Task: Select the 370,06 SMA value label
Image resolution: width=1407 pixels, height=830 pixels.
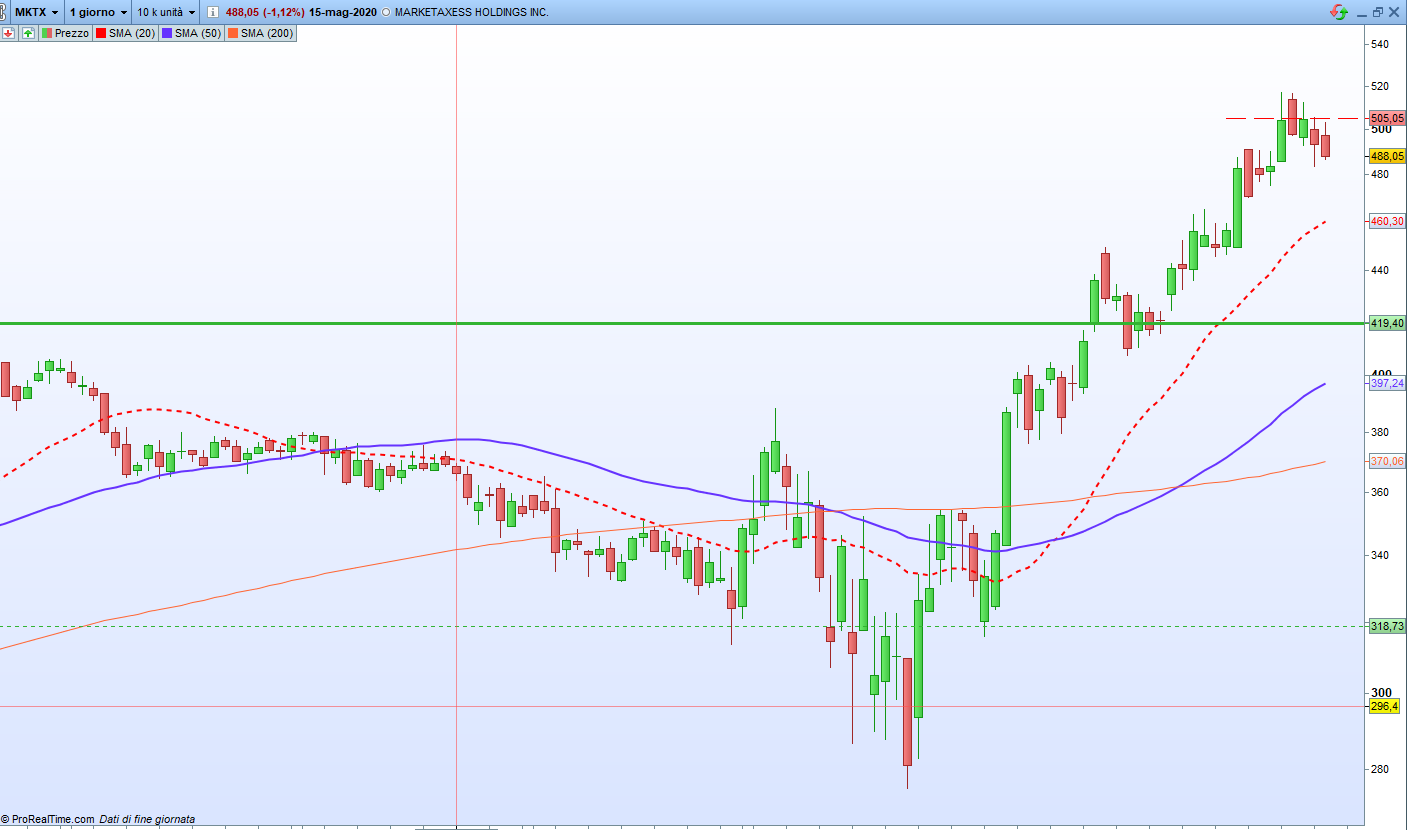Action: [1387, 461]
